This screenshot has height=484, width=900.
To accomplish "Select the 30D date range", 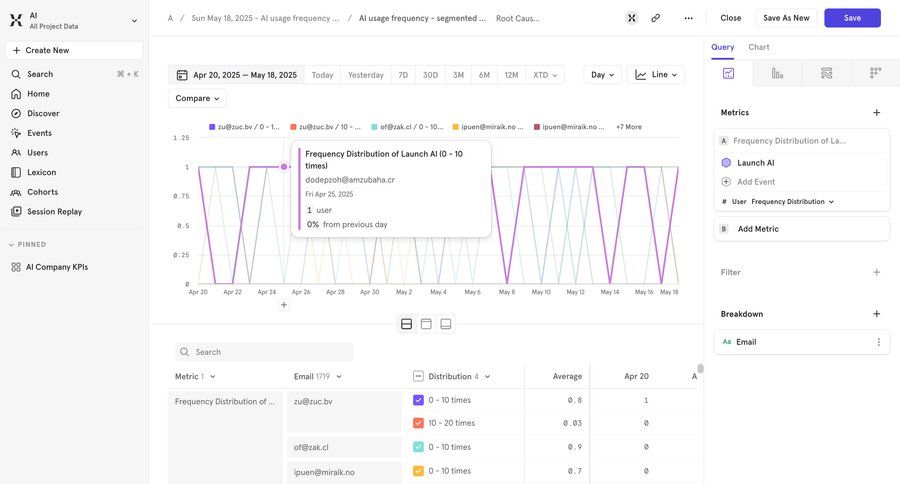I will [x=430, y=75].
